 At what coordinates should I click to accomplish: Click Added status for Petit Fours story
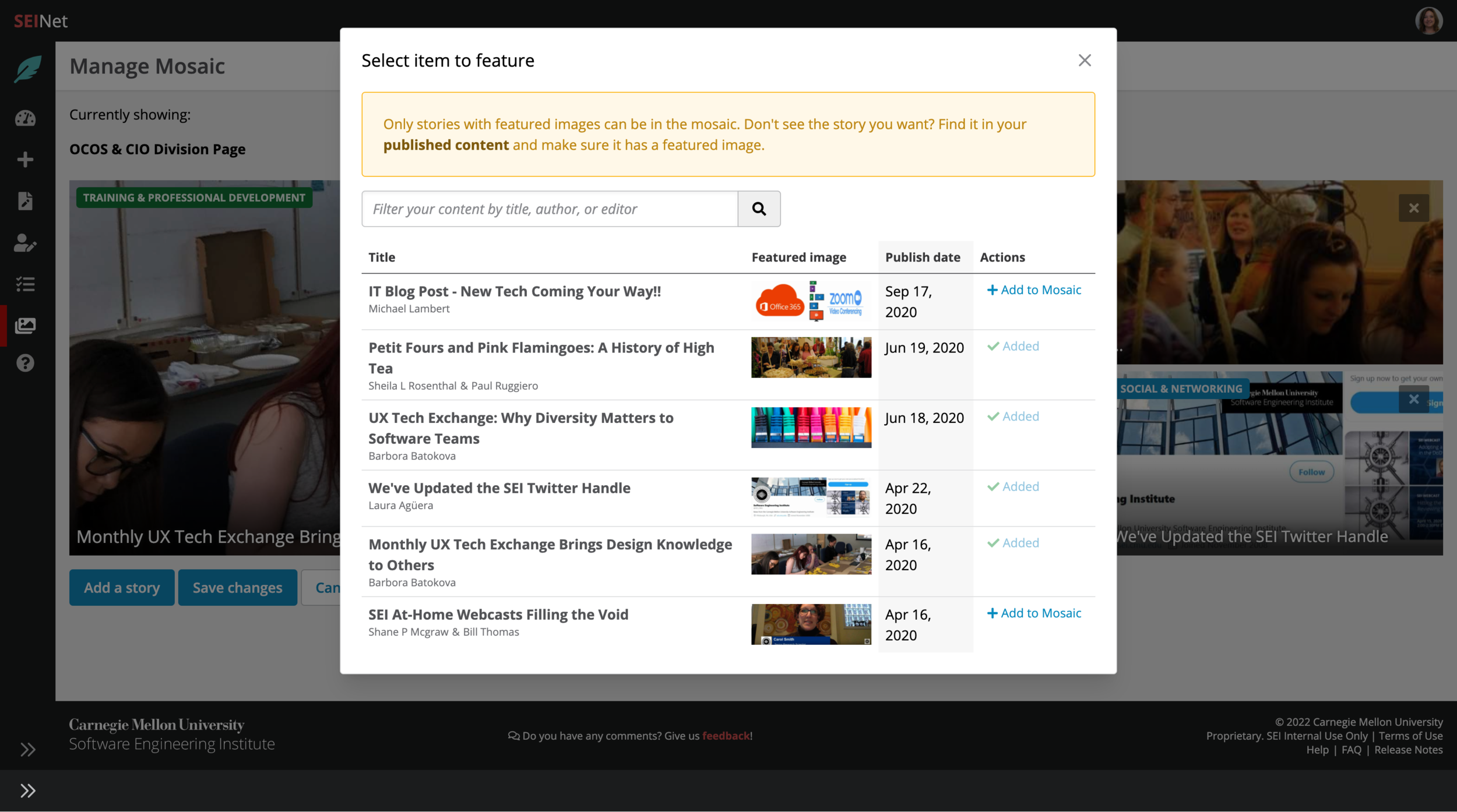tap(1013, 346)
